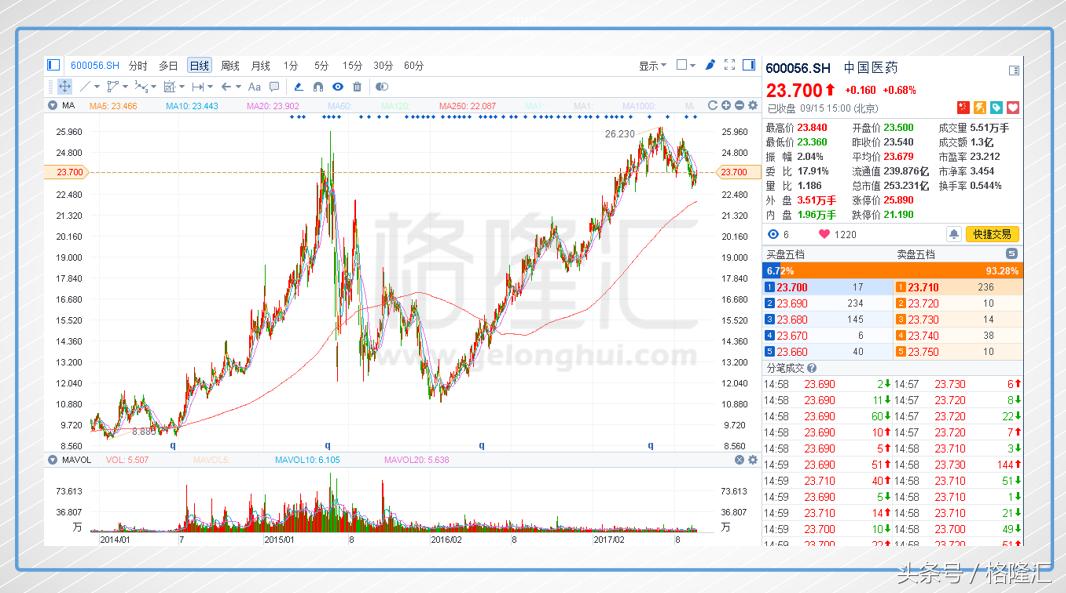Set price alert with bell icon
1066x593 pixels.
point(954,234)
